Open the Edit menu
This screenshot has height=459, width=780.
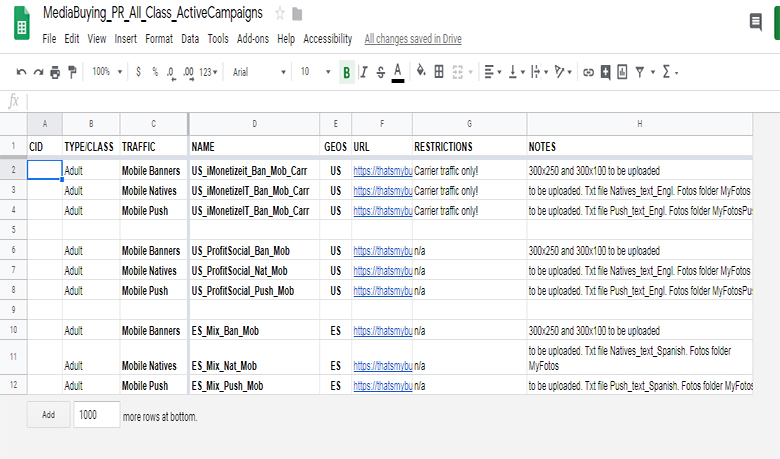72,39
